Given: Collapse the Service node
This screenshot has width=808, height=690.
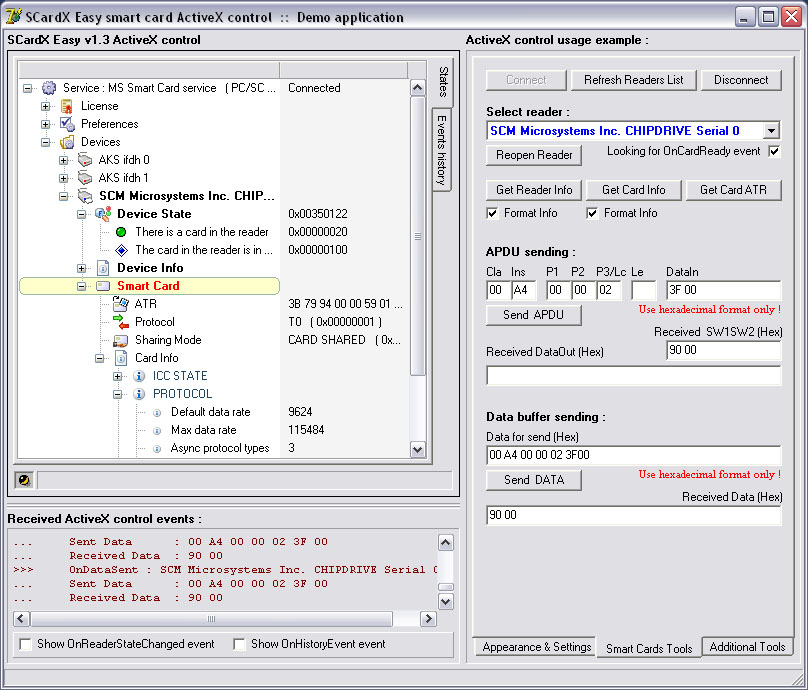Looking at the screenshot, I should [27, 89].
